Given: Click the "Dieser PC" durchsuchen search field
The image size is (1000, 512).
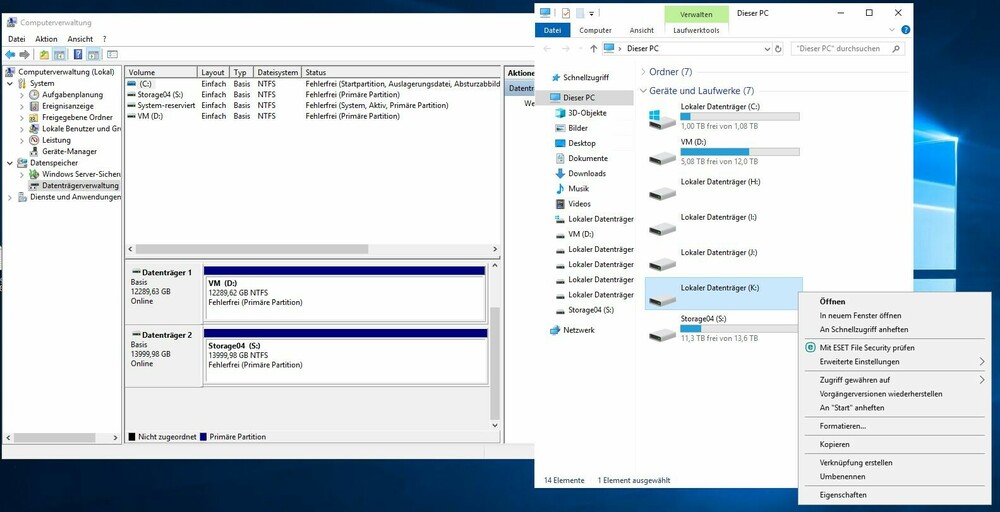Looking at the screenshot, I should pos(845,48).
